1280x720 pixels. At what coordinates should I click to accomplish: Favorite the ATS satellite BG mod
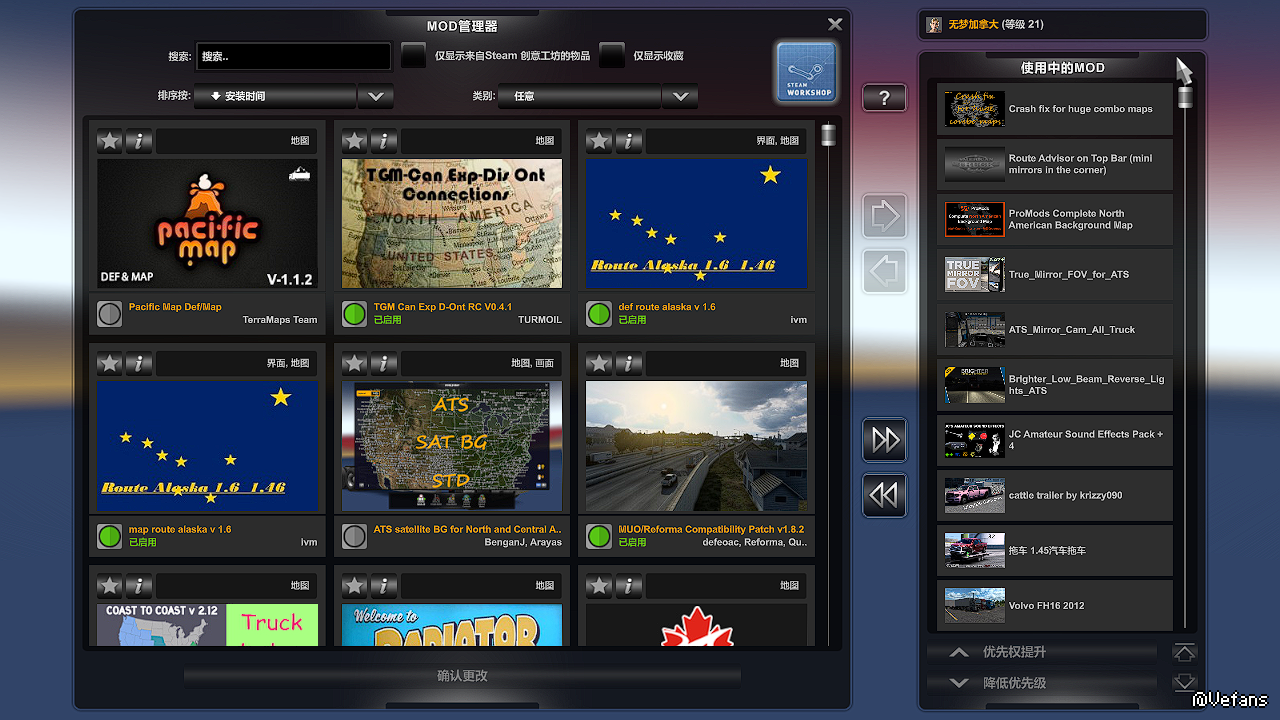pos(355,363)
